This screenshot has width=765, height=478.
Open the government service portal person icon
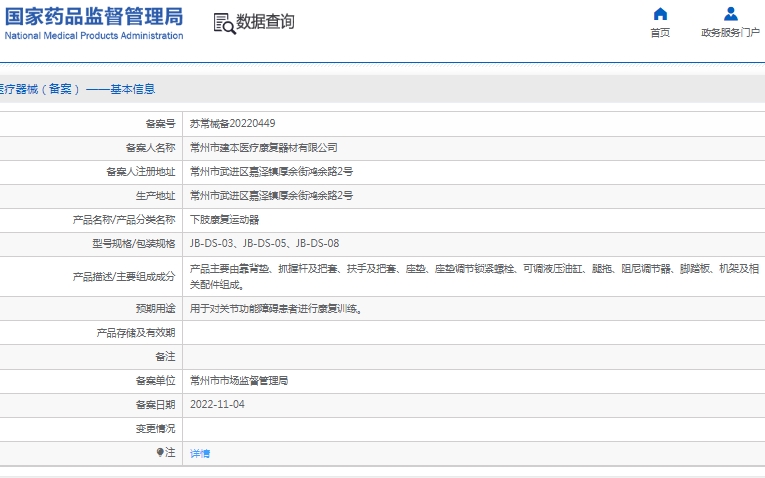[730, 14]
